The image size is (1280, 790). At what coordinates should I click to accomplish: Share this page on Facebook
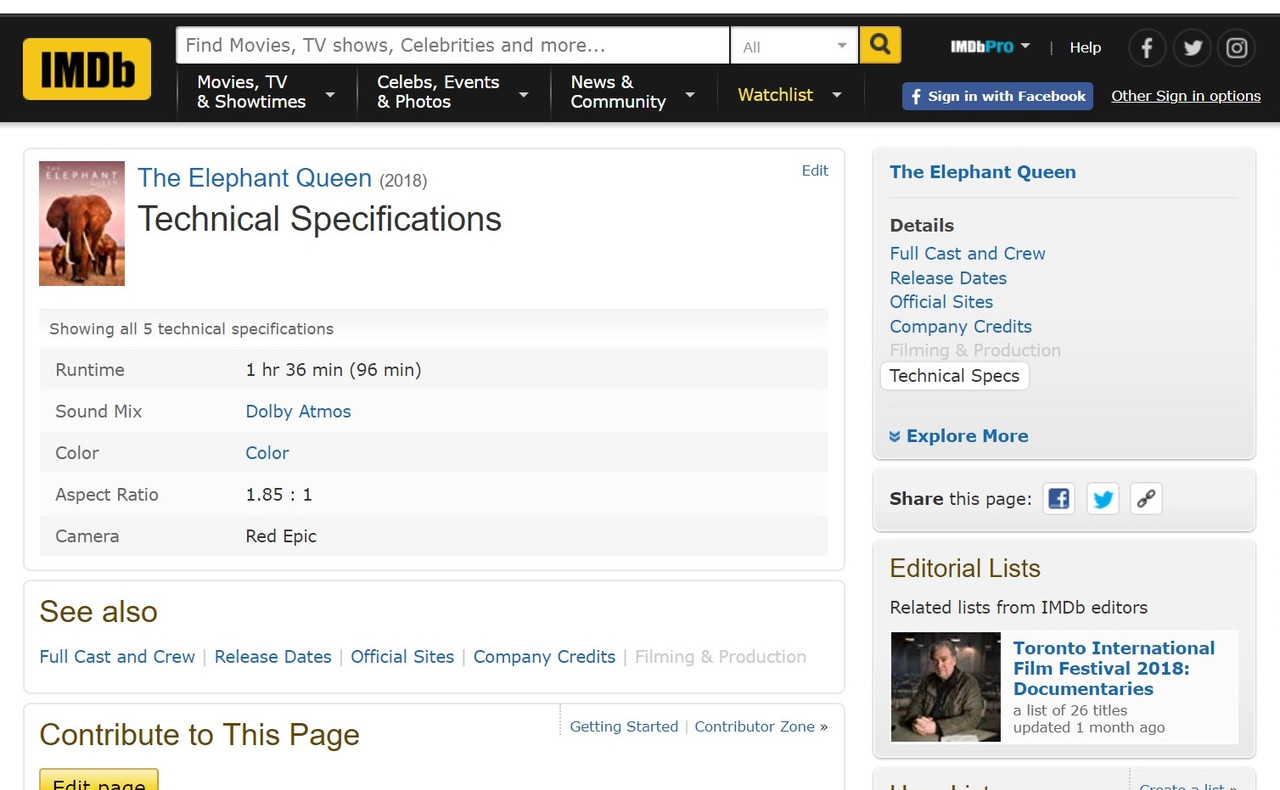1059,499
